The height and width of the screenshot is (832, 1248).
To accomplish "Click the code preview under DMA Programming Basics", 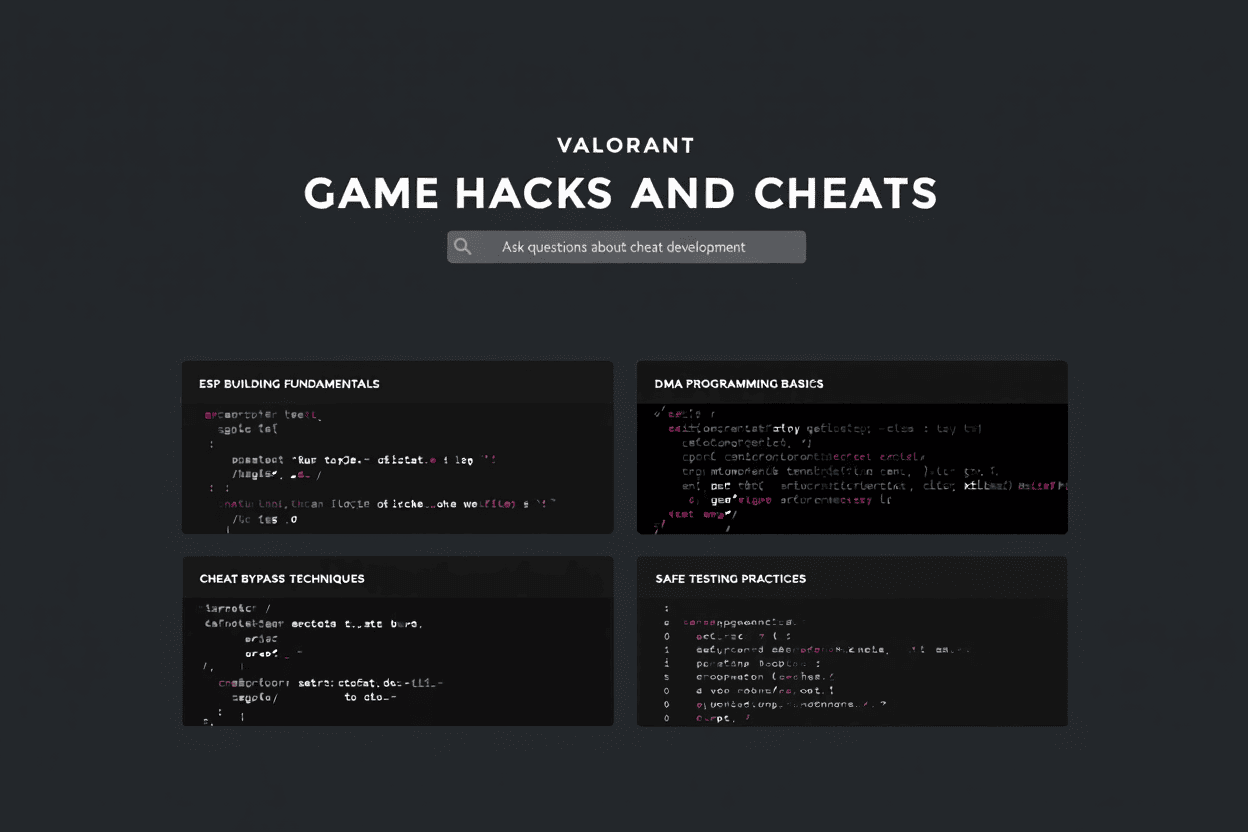I will tap(852, 468).
